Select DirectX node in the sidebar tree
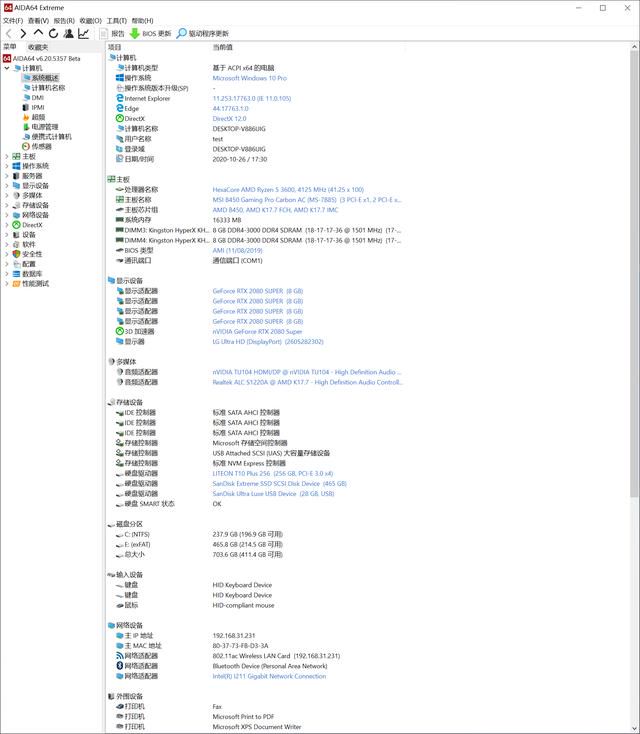 (x=27, y=225)
